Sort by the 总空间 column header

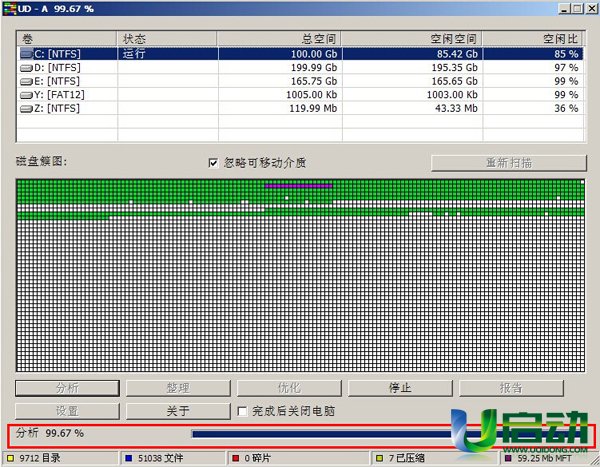(x=279, y=39)
